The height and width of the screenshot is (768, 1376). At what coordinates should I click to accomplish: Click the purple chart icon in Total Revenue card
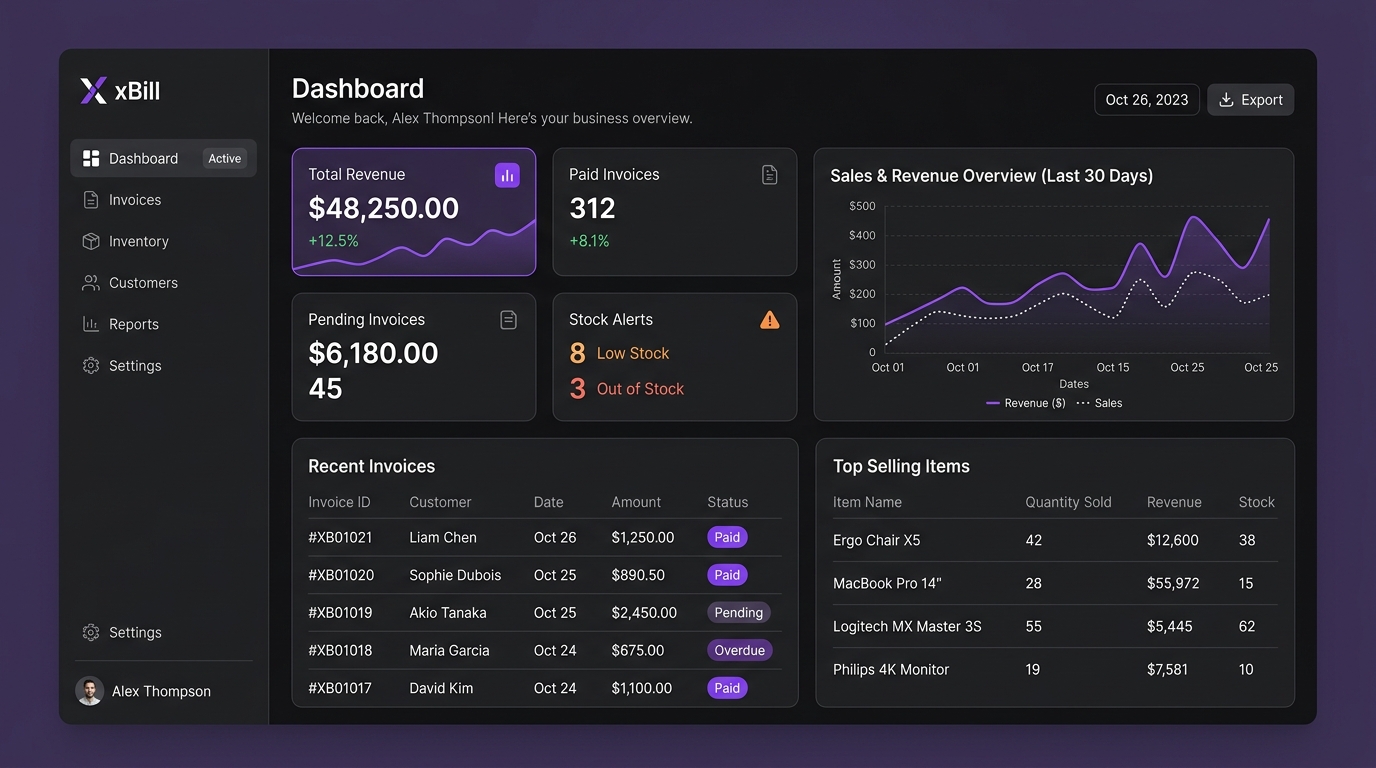pos(507,176)
